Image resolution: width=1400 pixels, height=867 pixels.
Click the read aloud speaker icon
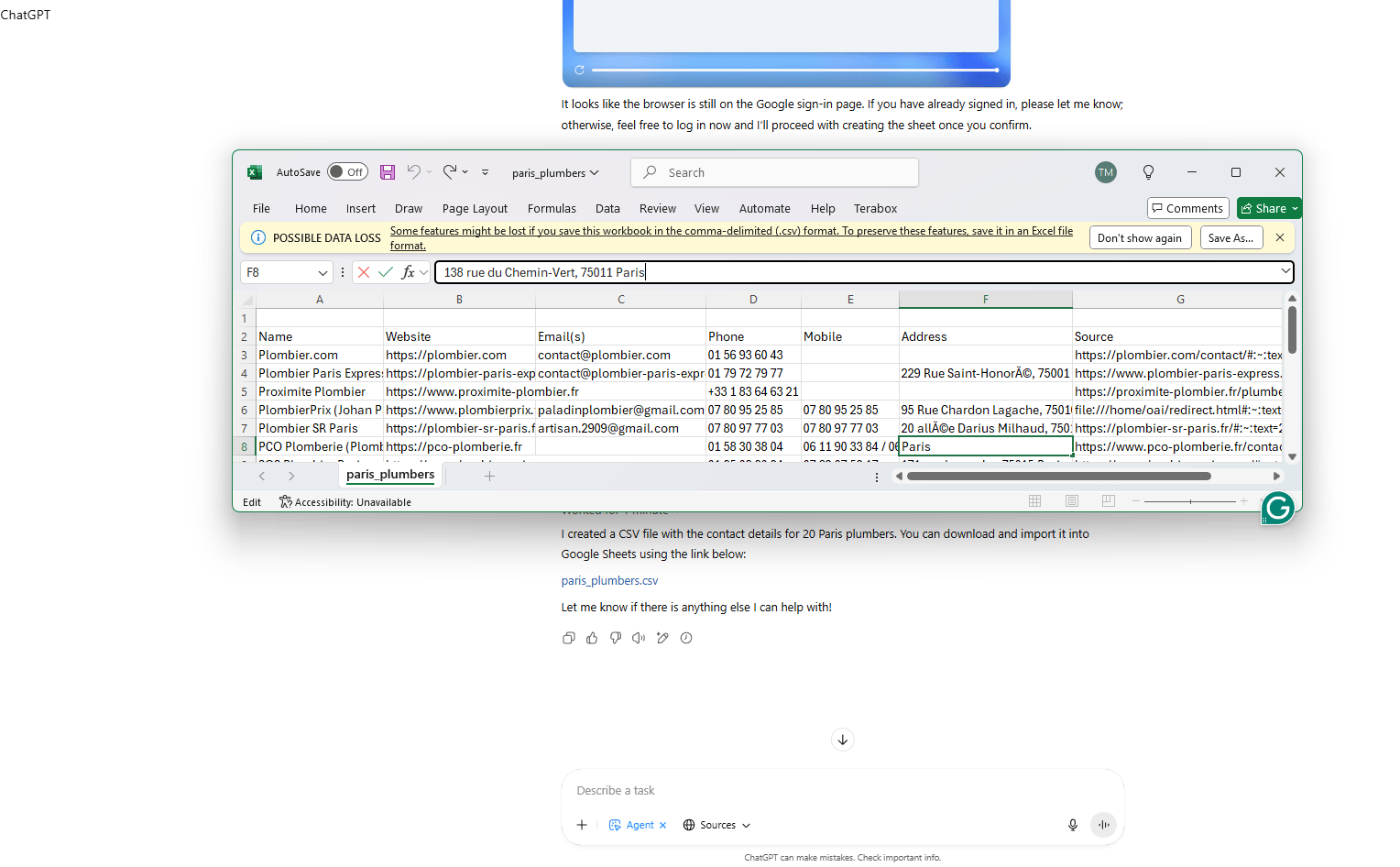[x=639, y=638]
